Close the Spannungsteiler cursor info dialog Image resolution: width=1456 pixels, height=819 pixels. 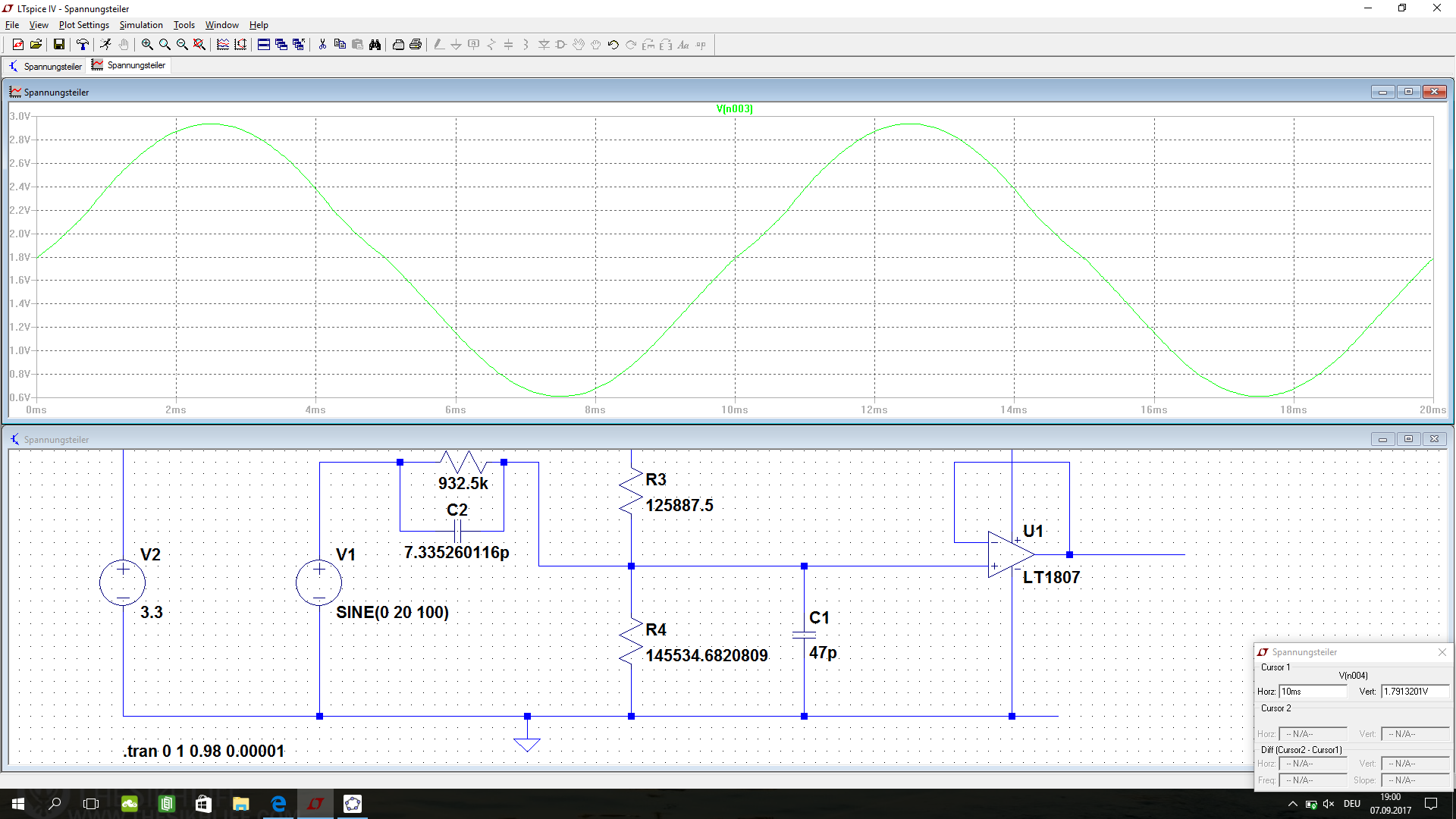click(1442, 652)
